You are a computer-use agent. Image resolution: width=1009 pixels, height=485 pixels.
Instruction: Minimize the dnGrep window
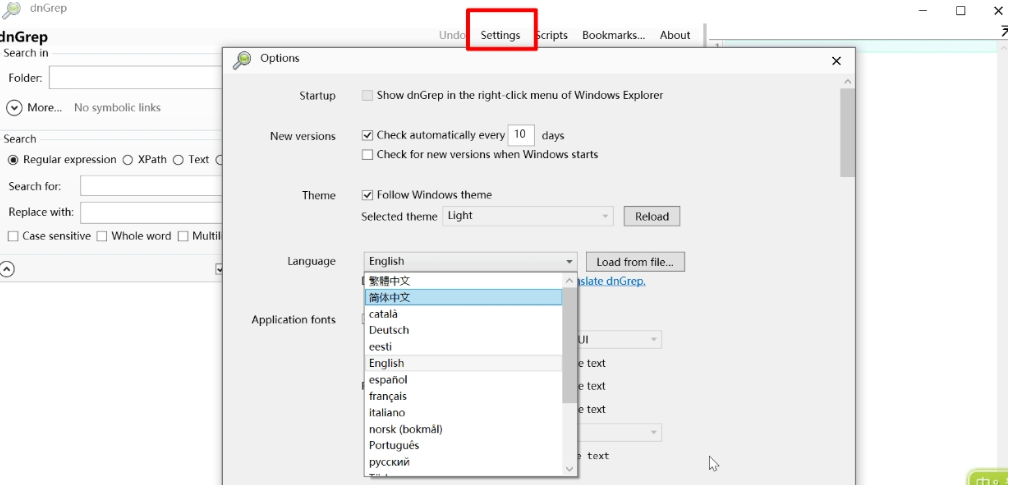click(x=923, y=10)
